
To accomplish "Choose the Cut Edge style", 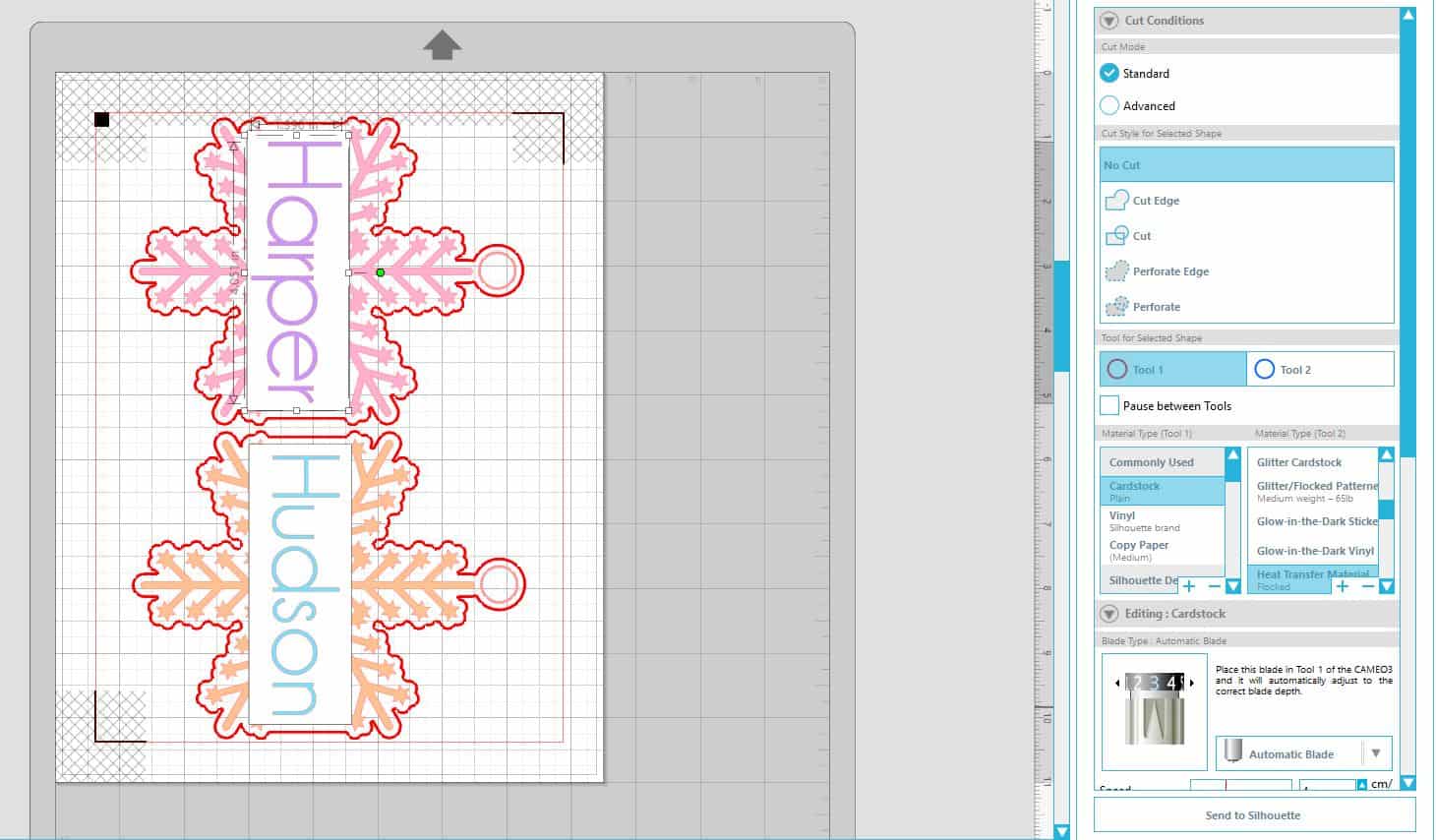I will click(x=1246, y=200).
